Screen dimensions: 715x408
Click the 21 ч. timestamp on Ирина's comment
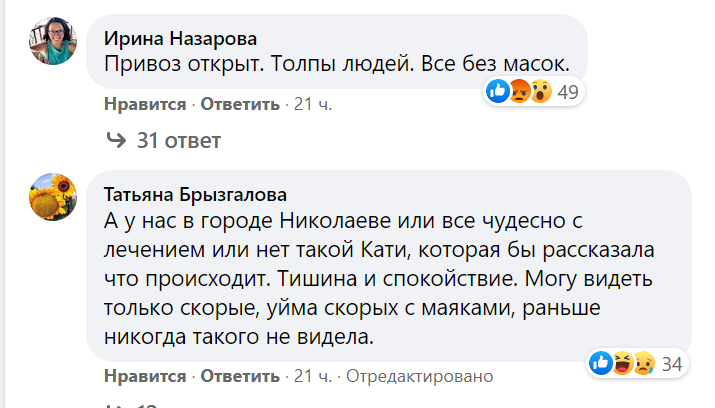tap(311, 103)
